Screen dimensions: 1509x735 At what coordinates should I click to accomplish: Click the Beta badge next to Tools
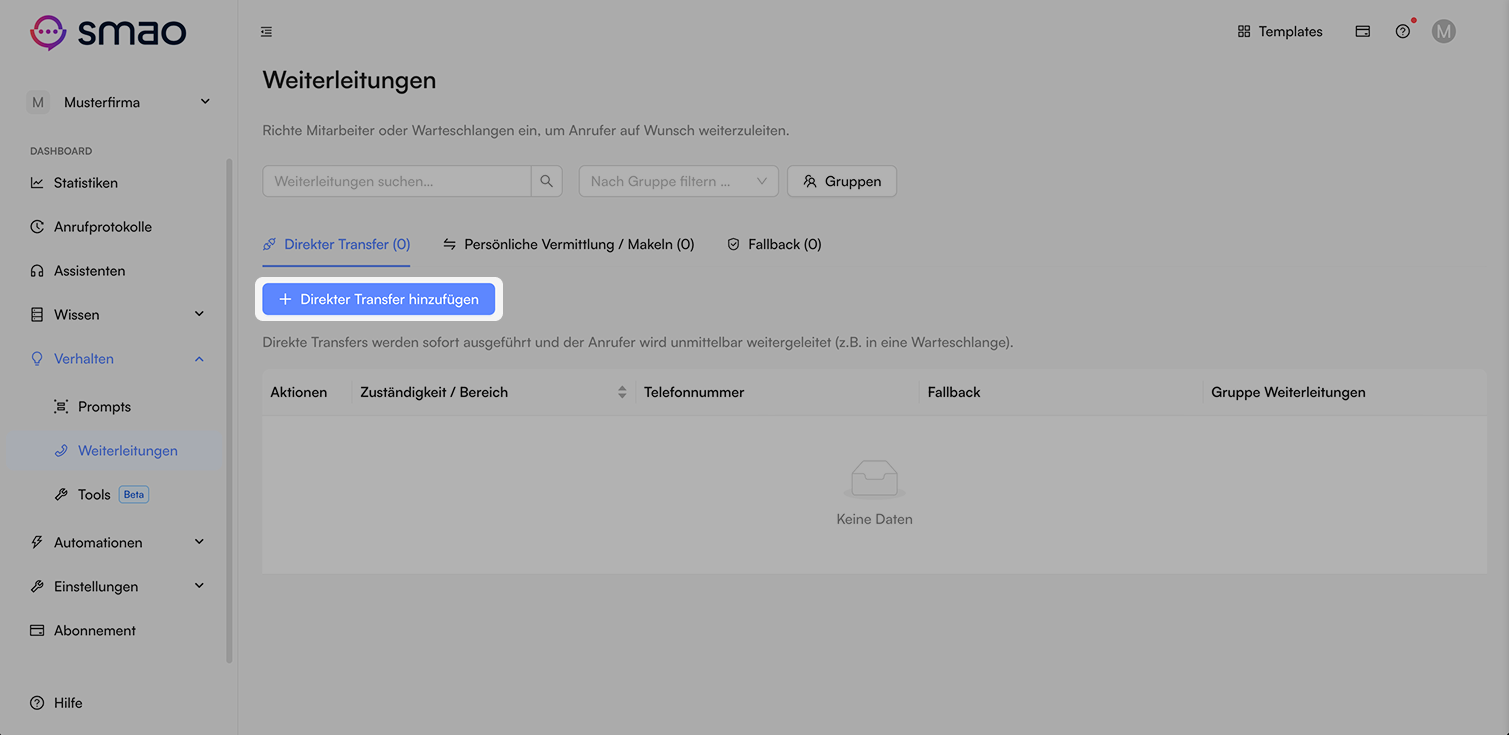(x=134, y=495)
